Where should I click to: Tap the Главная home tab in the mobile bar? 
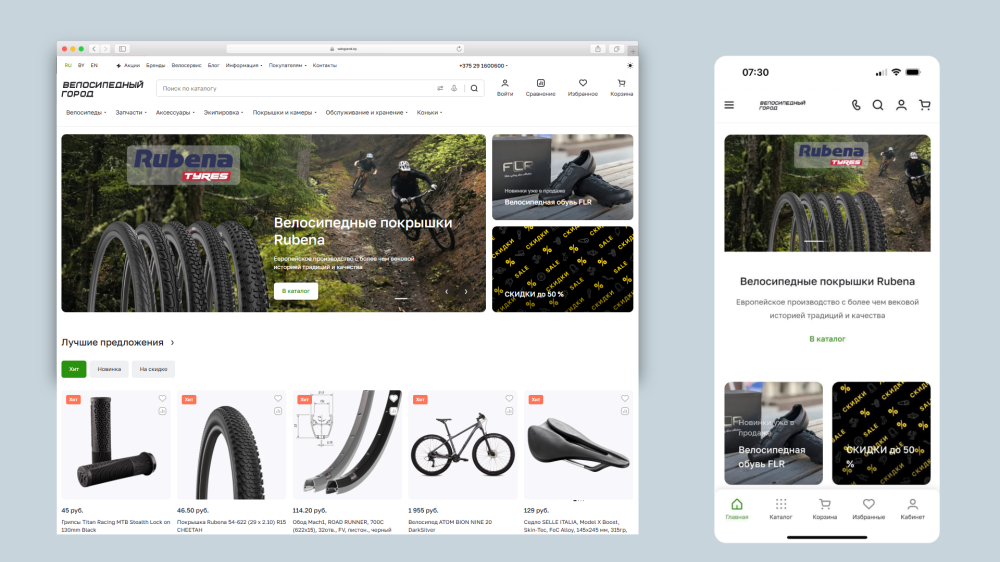(737, 509)
